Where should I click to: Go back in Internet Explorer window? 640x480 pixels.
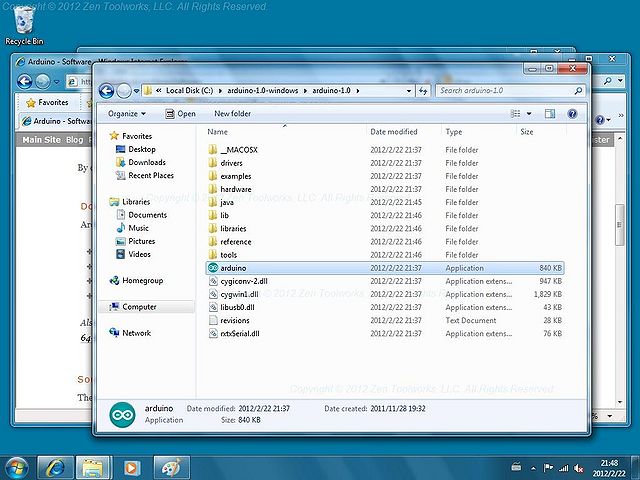pos(25,82)
